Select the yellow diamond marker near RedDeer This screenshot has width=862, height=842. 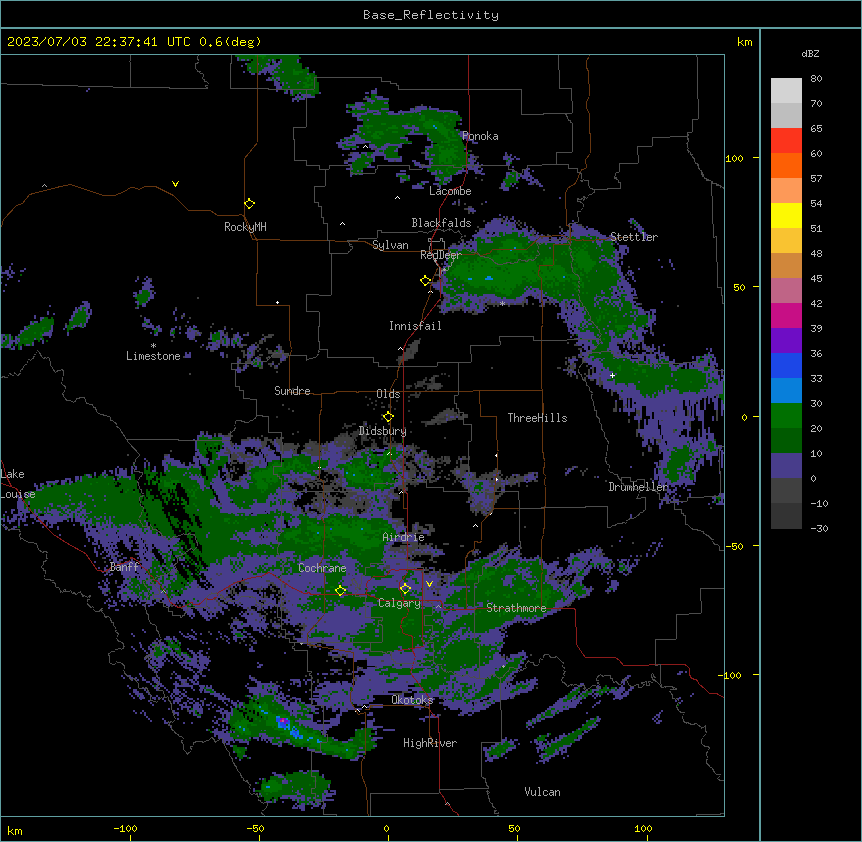(426, 281)
